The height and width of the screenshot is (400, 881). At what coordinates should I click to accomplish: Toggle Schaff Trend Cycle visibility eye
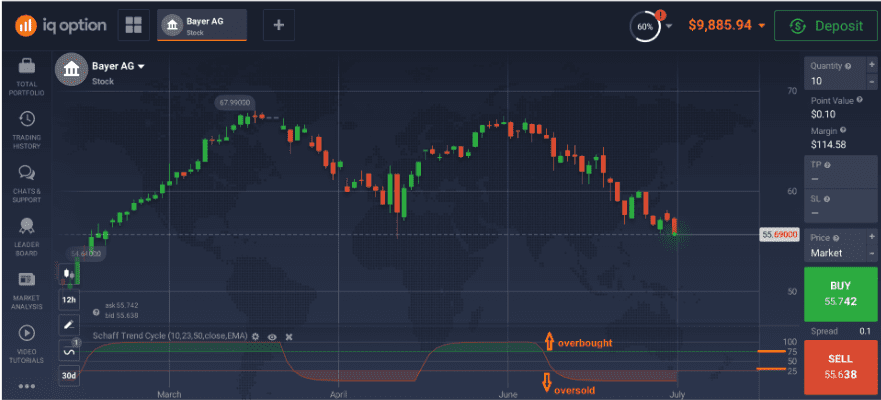coord(272,337)
